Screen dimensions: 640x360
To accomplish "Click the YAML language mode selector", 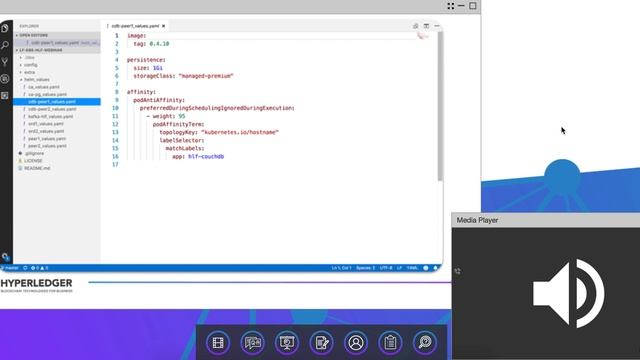I will click(x=412, y=268).
